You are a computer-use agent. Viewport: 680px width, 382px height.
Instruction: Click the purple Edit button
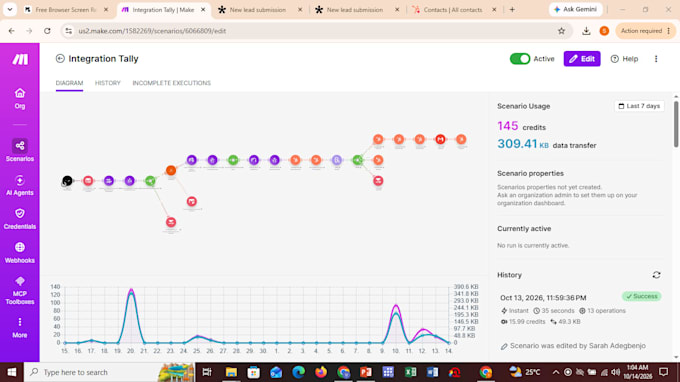[x=582, y=59]
